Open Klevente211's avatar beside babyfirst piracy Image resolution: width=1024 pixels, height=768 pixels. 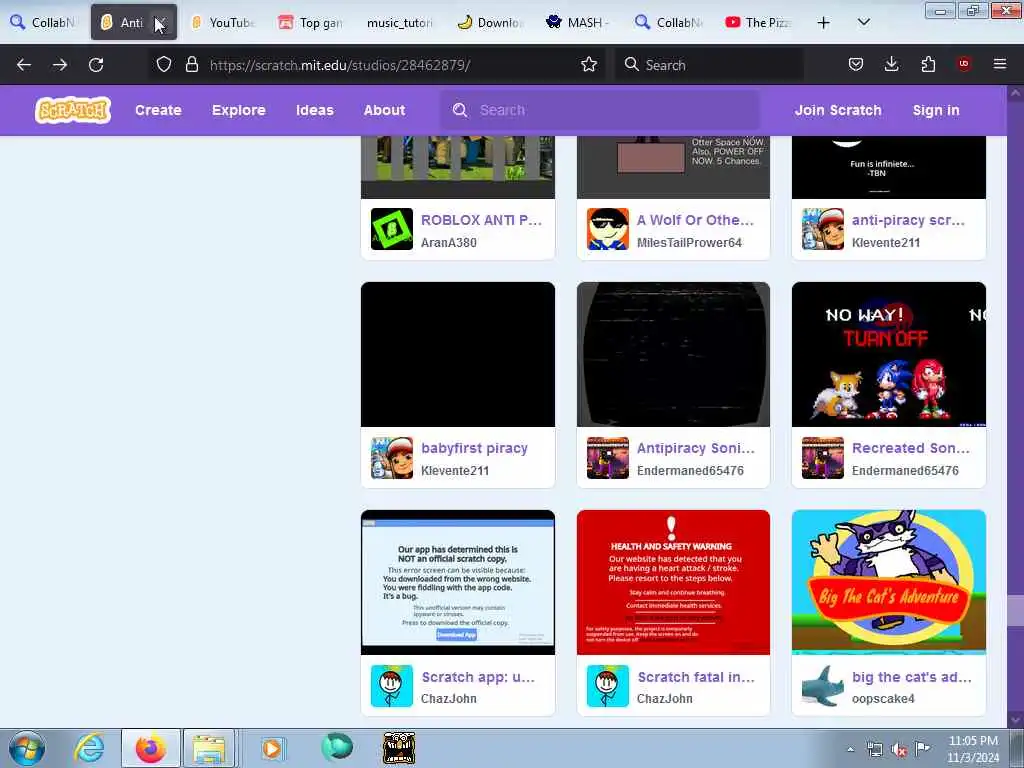(392, 458)
